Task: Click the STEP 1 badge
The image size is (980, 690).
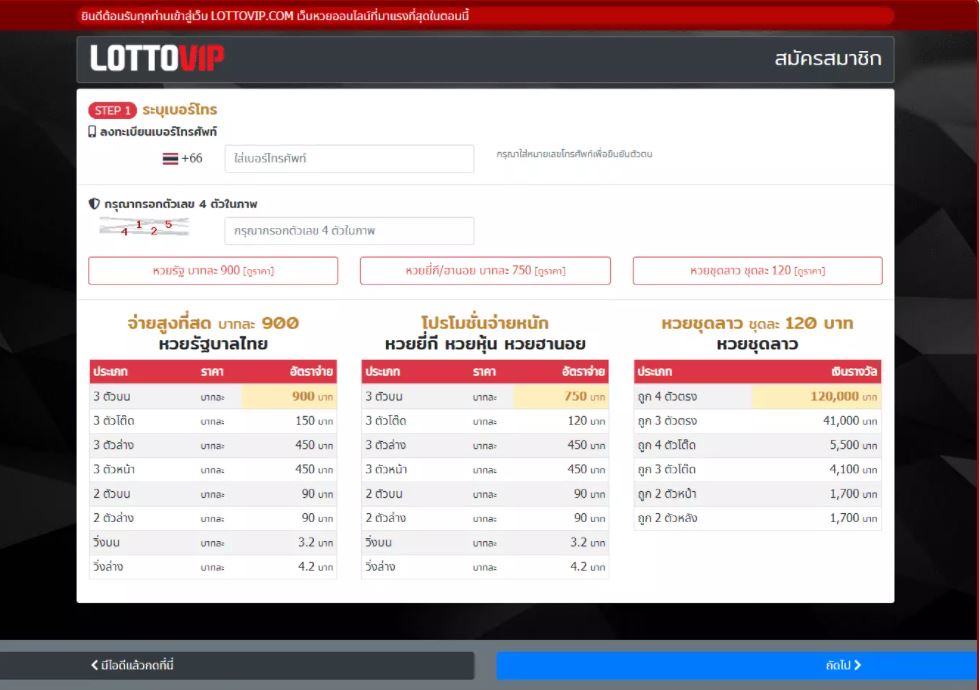Action: click(x=112, y=111)
